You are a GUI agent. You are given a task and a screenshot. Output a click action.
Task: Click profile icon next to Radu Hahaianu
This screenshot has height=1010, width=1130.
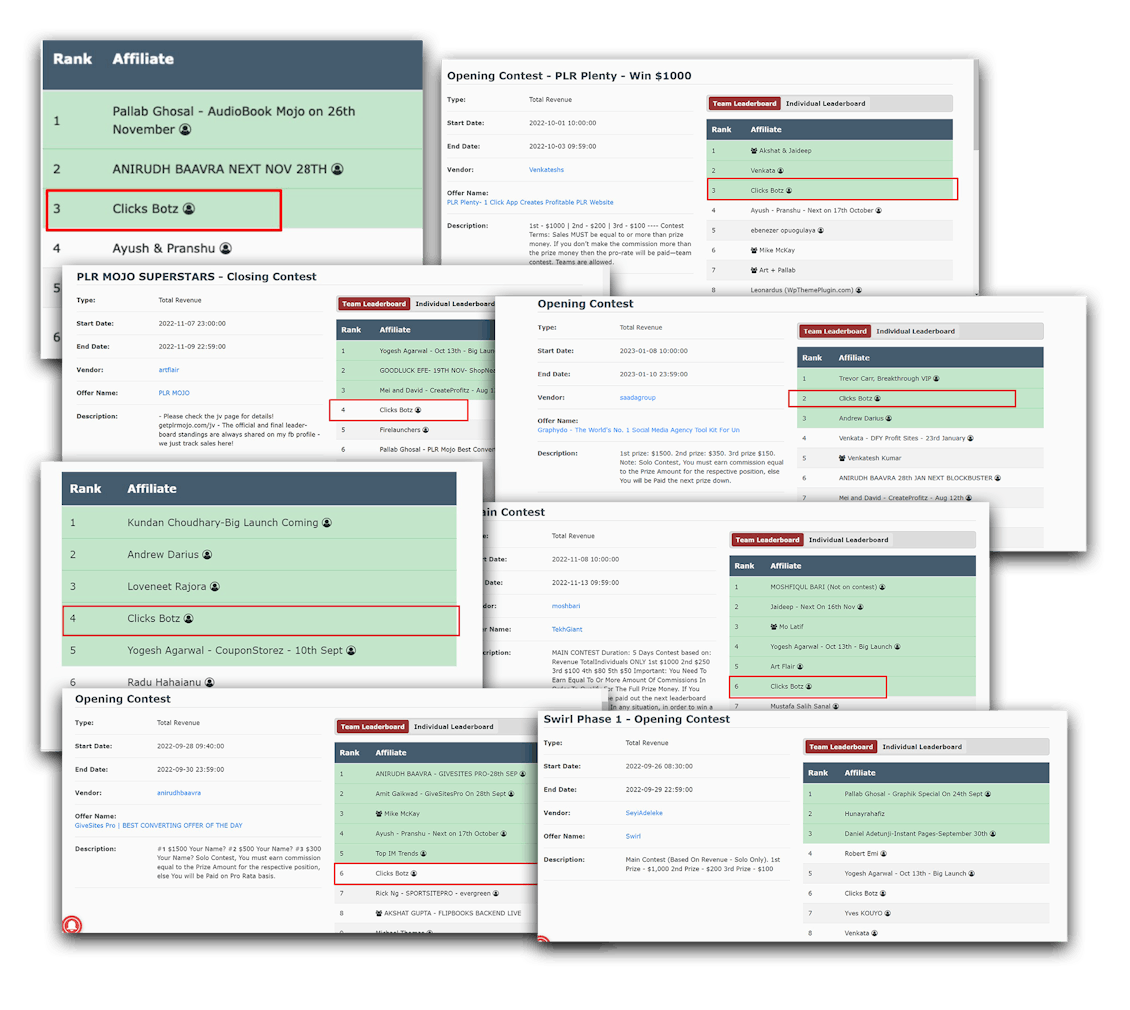209,682
